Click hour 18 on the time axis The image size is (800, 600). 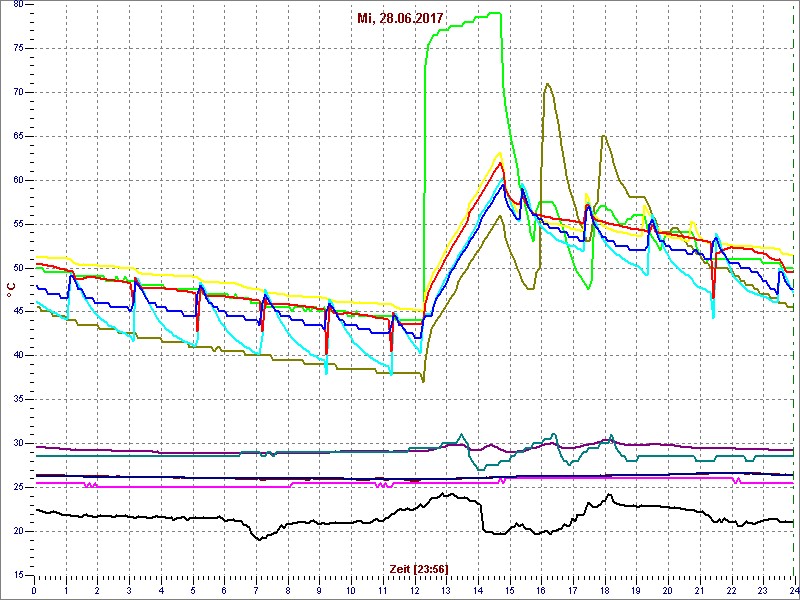tap(605, 591)
